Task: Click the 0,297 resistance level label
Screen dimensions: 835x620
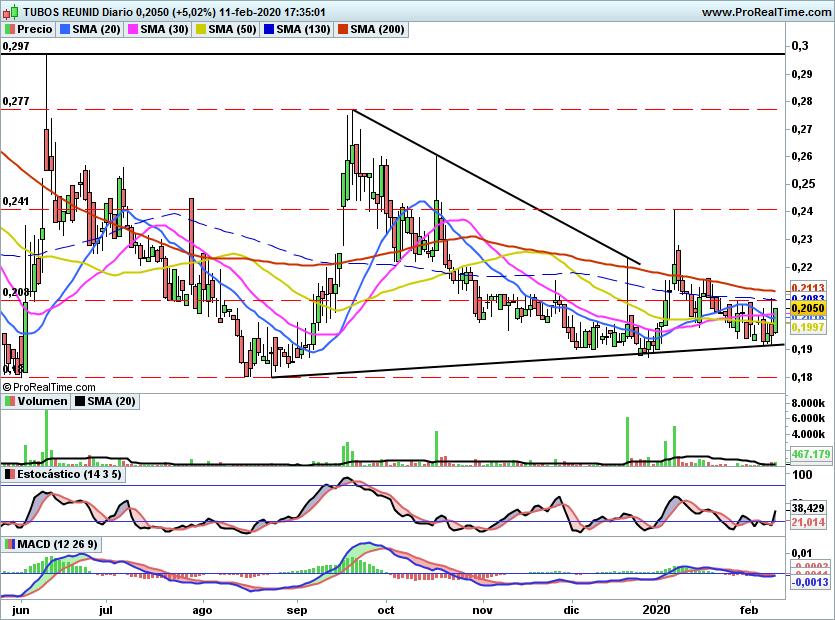Action: [x=16, y=46]
